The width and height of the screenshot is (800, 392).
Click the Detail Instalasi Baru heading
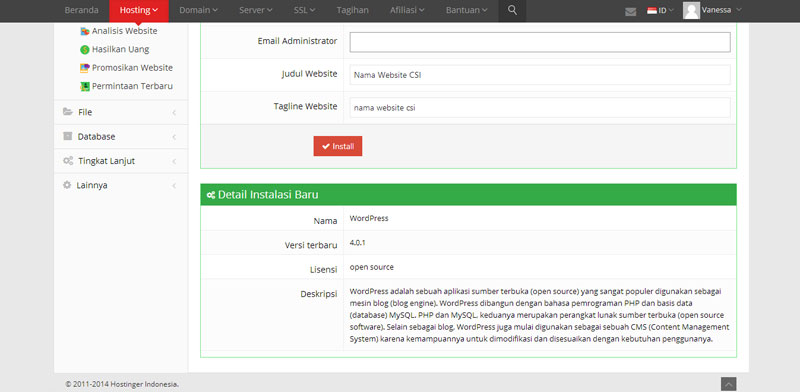coord(268,195)
